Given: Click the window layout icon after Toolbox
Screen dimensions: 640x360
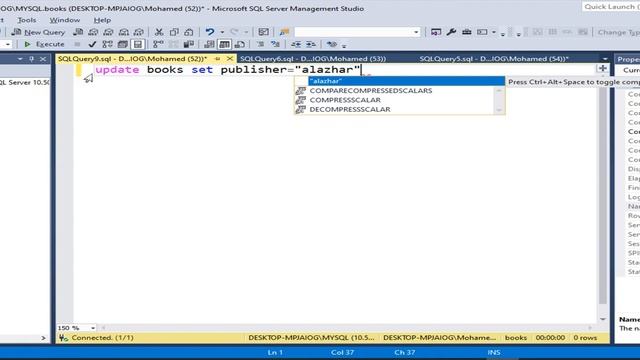Looking at the screenshot, I should [482, 32].
